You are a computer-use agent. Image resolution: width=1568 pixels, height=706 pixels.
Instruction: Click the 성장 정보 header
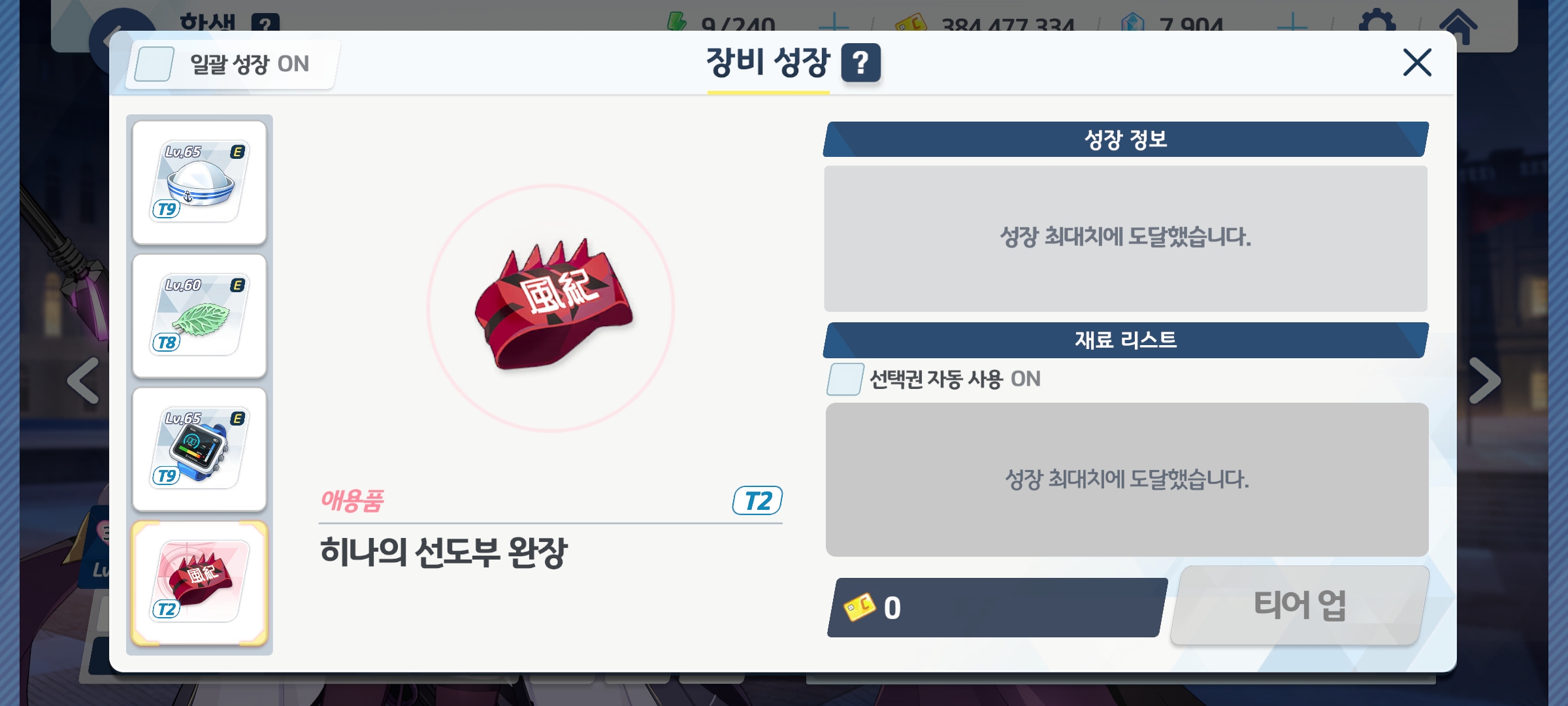1126,139
